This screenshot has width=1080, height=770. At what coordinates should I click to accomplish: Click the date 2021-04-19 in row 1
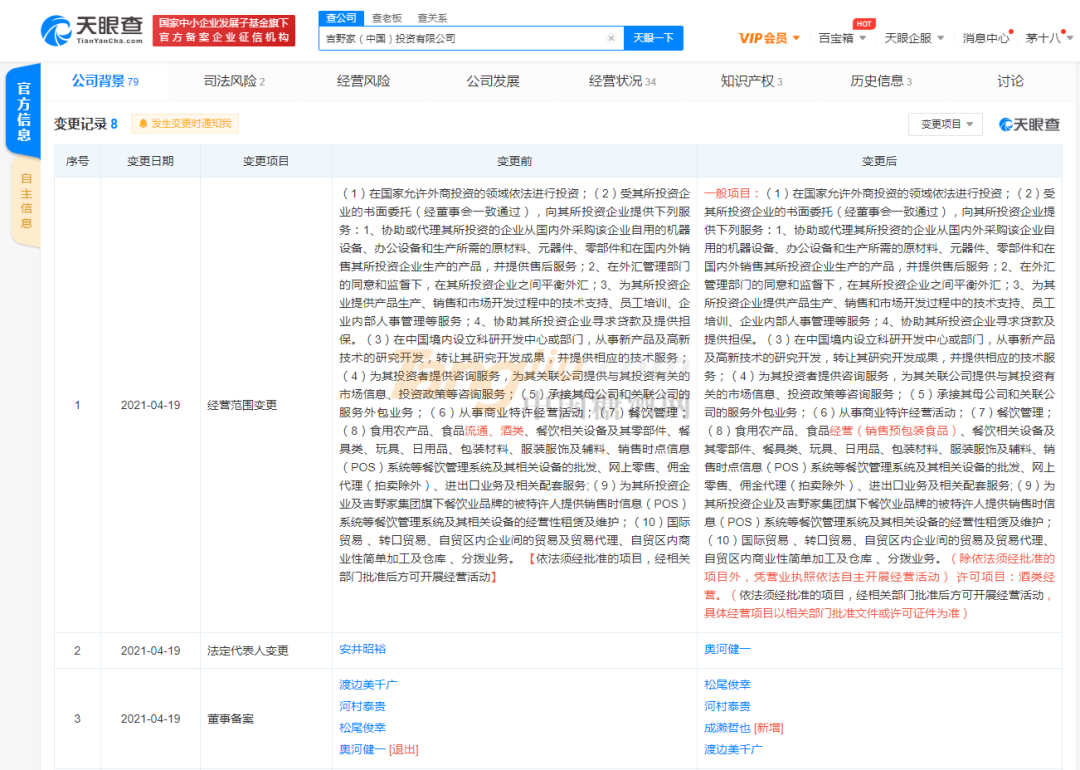click(x=150, y=405)
